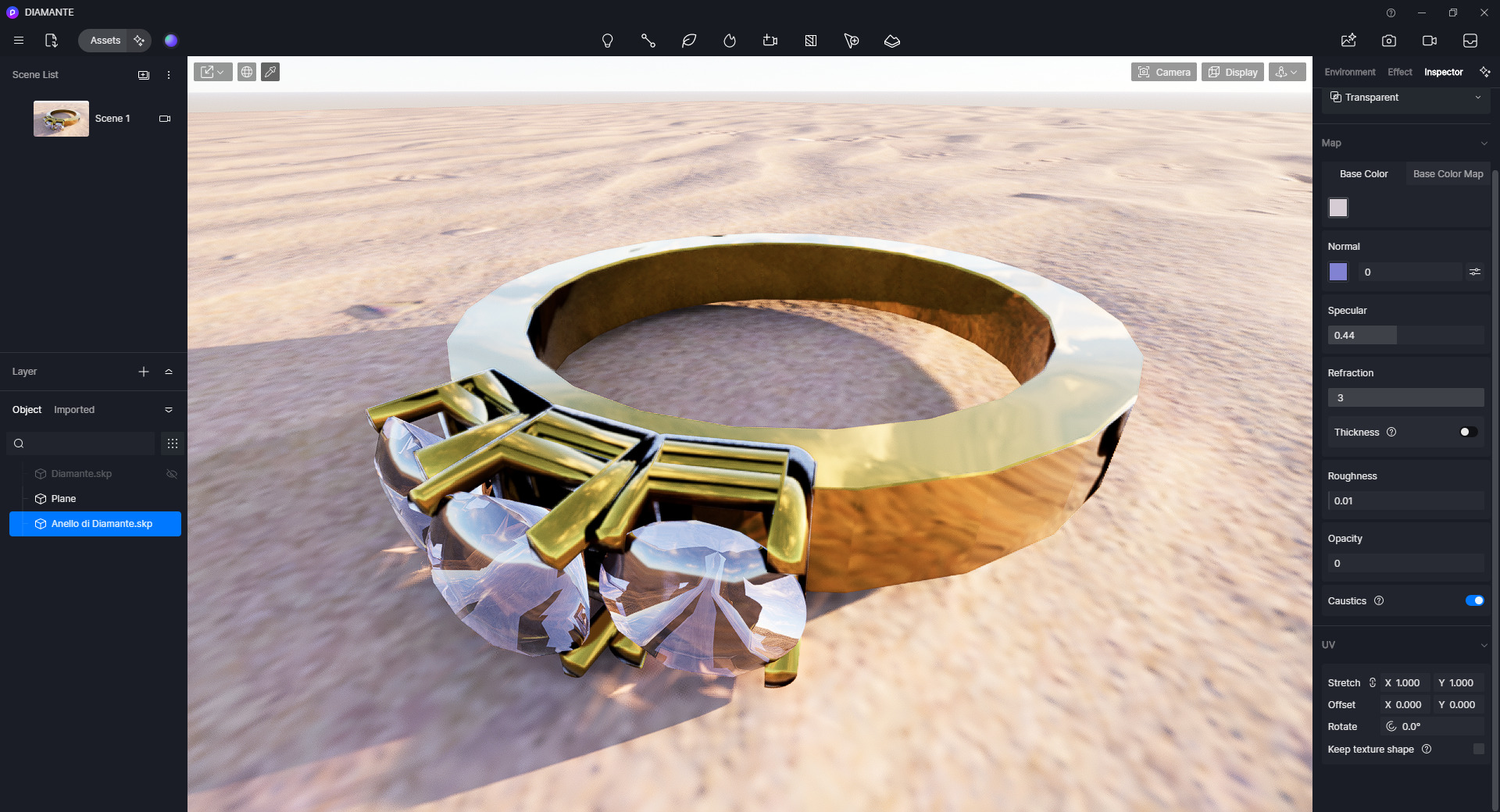Open the help question mark icon
This screenshot has height=812, width=1500.
pos(1391,12)
